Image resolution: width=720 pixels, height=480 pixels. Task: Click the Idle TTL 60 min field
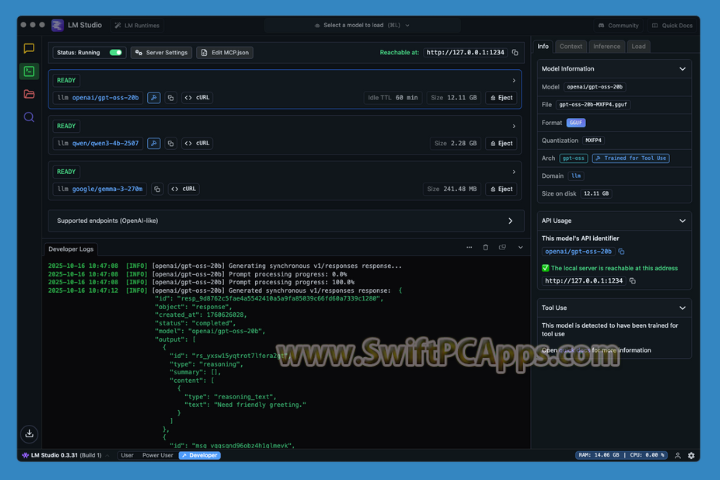(393, 97)
